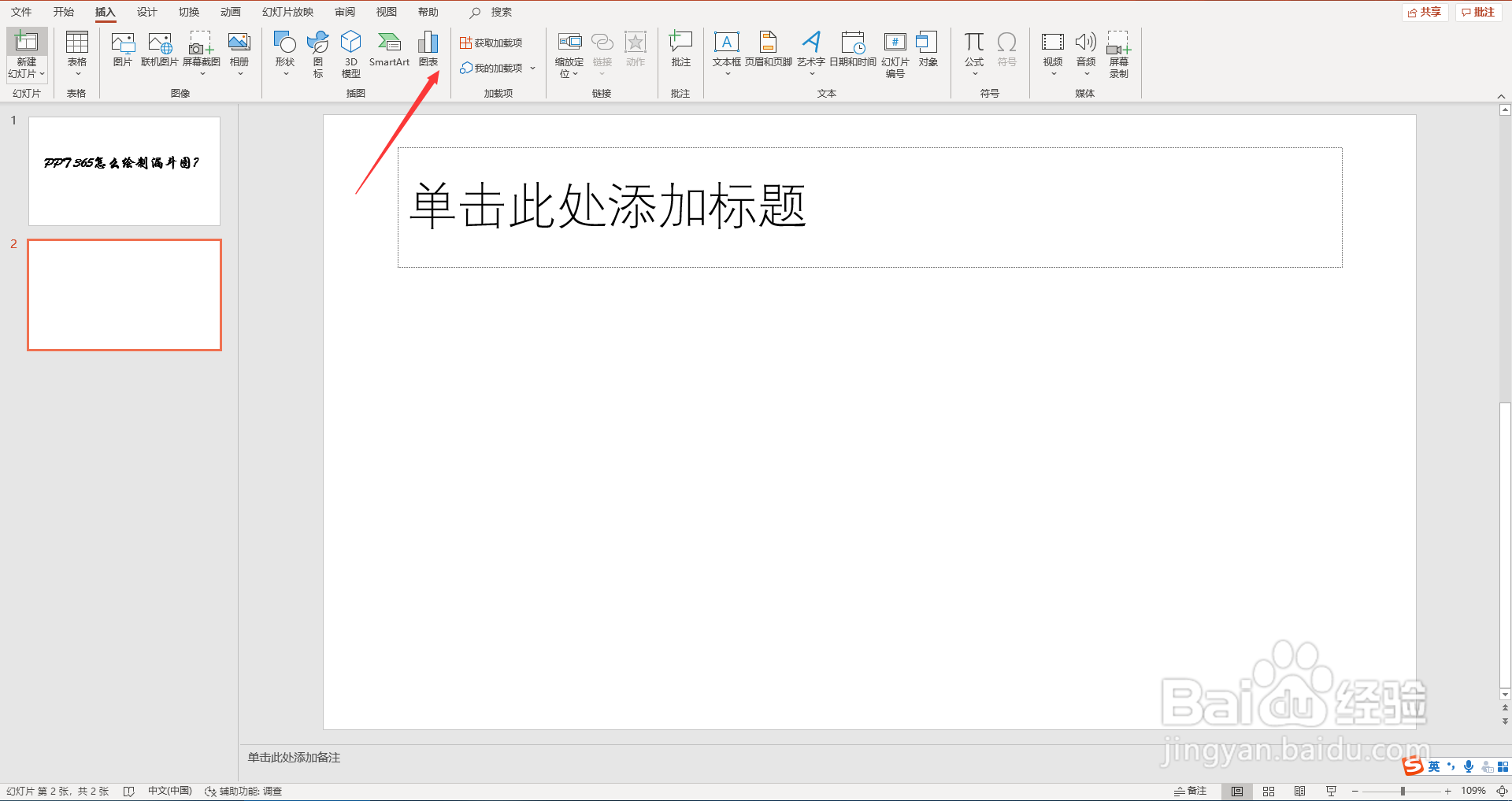The width and height of the screenshot is (1512, 801).
Task: Select slide 2 thumbnail in panel
Action: point(124,295)
